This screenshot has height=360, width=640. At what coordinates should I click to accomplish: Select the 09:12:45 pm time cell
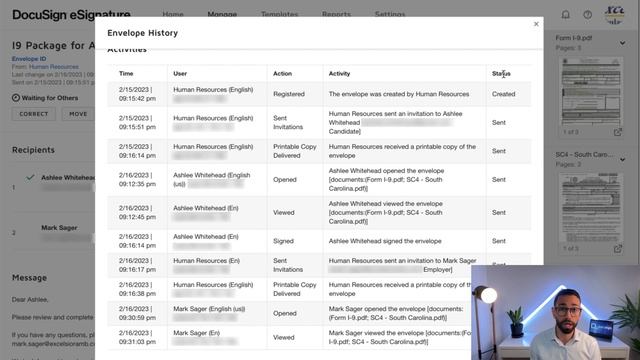click(137, 213)
